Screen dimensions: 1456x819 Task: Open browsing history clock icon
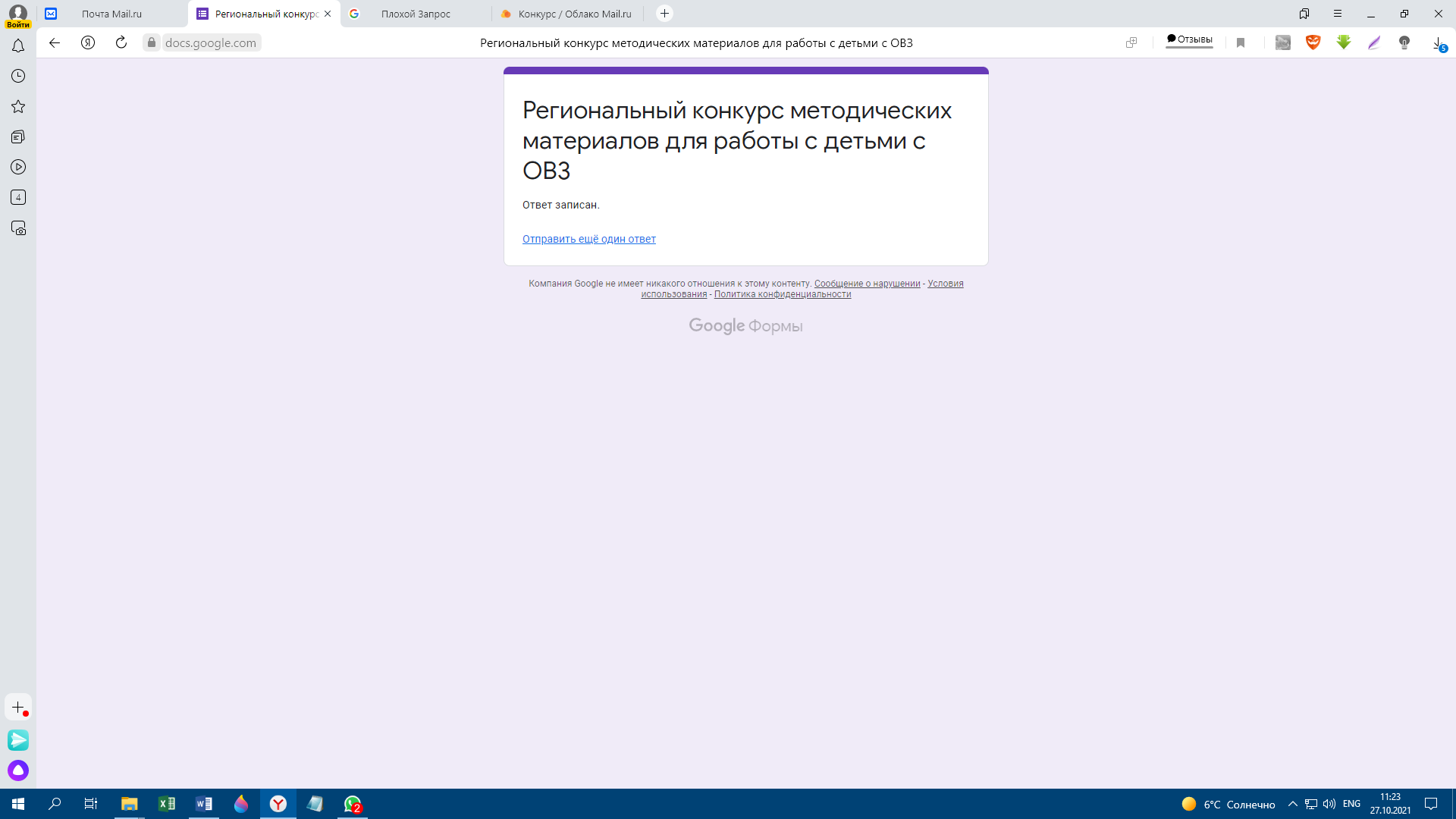click(x=18, y=76)
